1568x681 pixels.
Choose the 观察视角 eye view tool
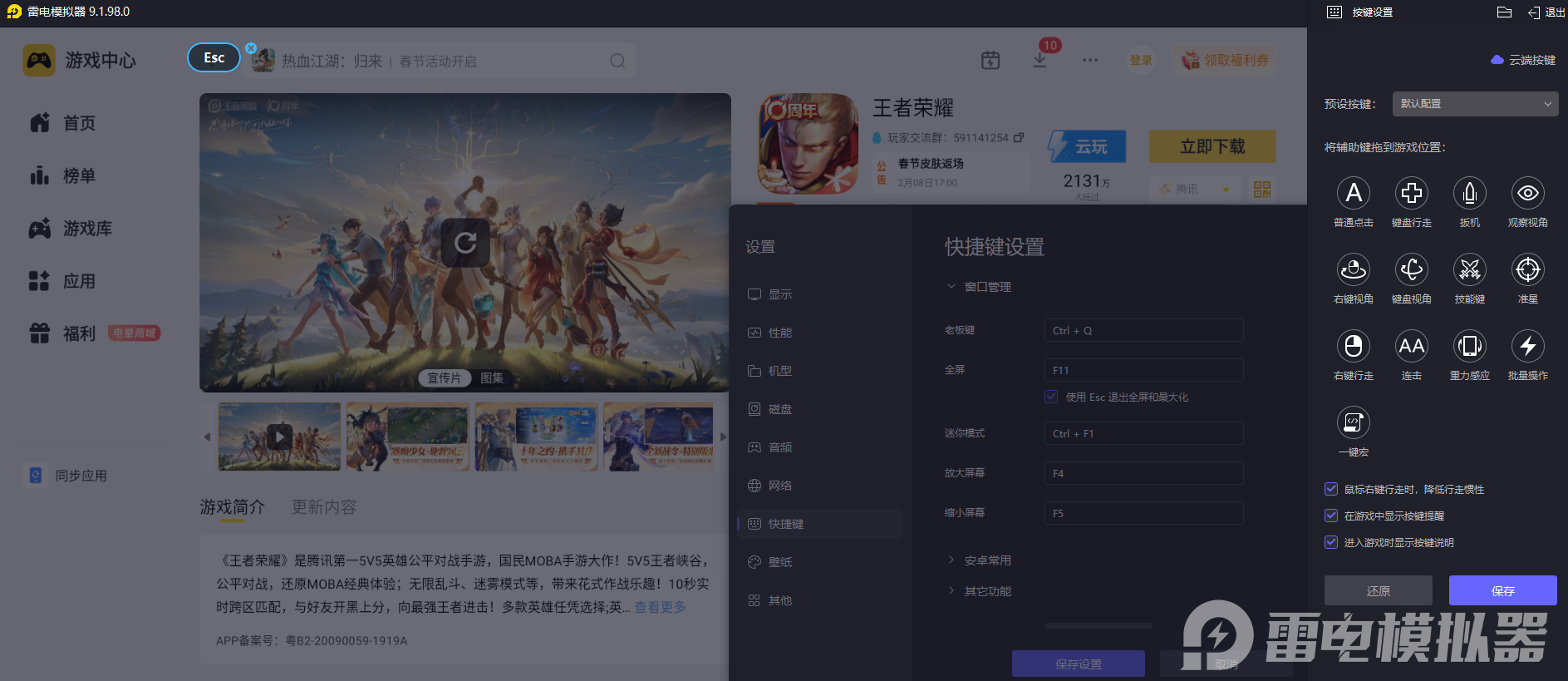pos(1527,193)
